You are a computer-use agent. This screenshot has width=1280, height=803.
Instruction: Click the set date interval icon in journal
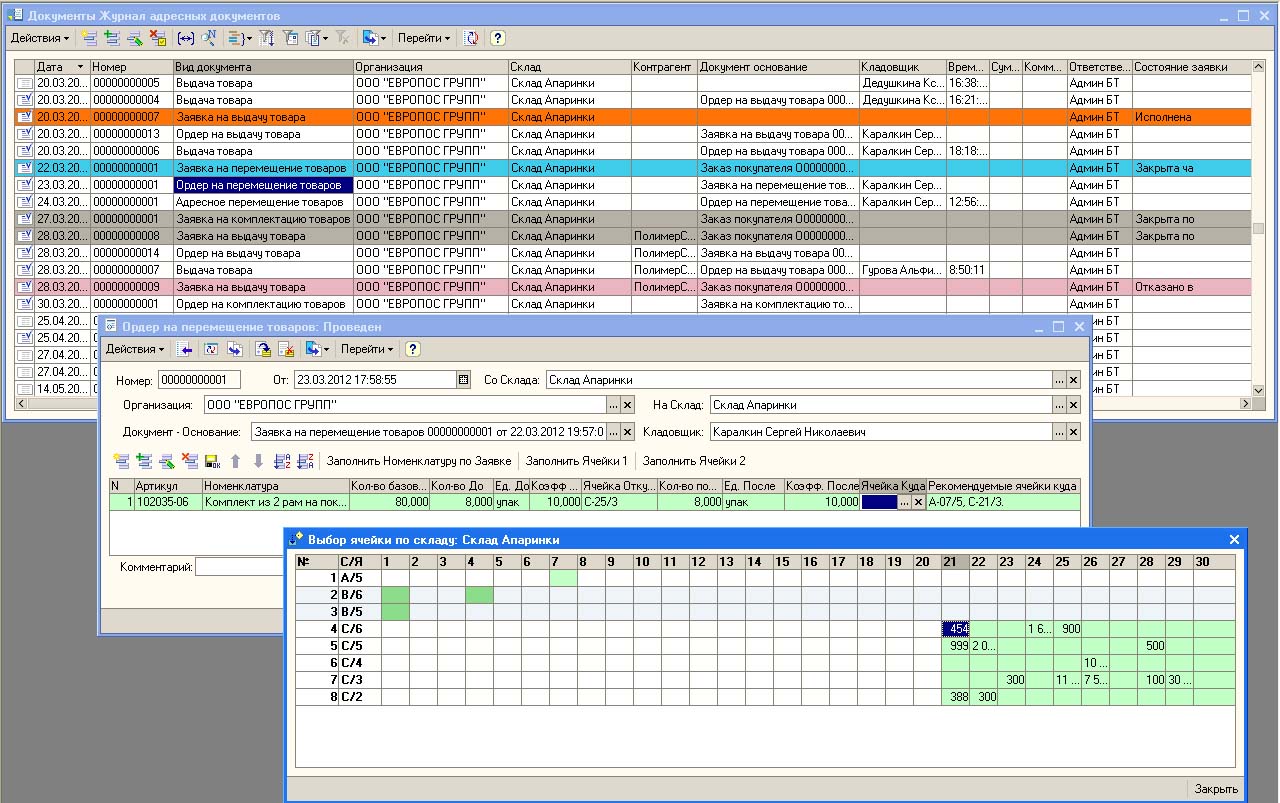pos(185,38)
